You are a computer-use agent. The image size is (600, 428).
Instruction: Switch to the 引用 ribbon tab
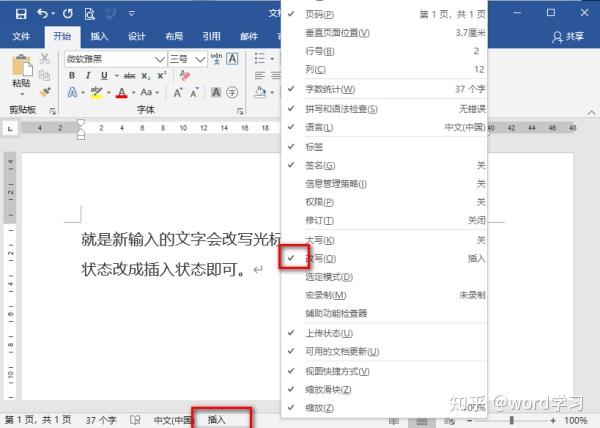211,36
